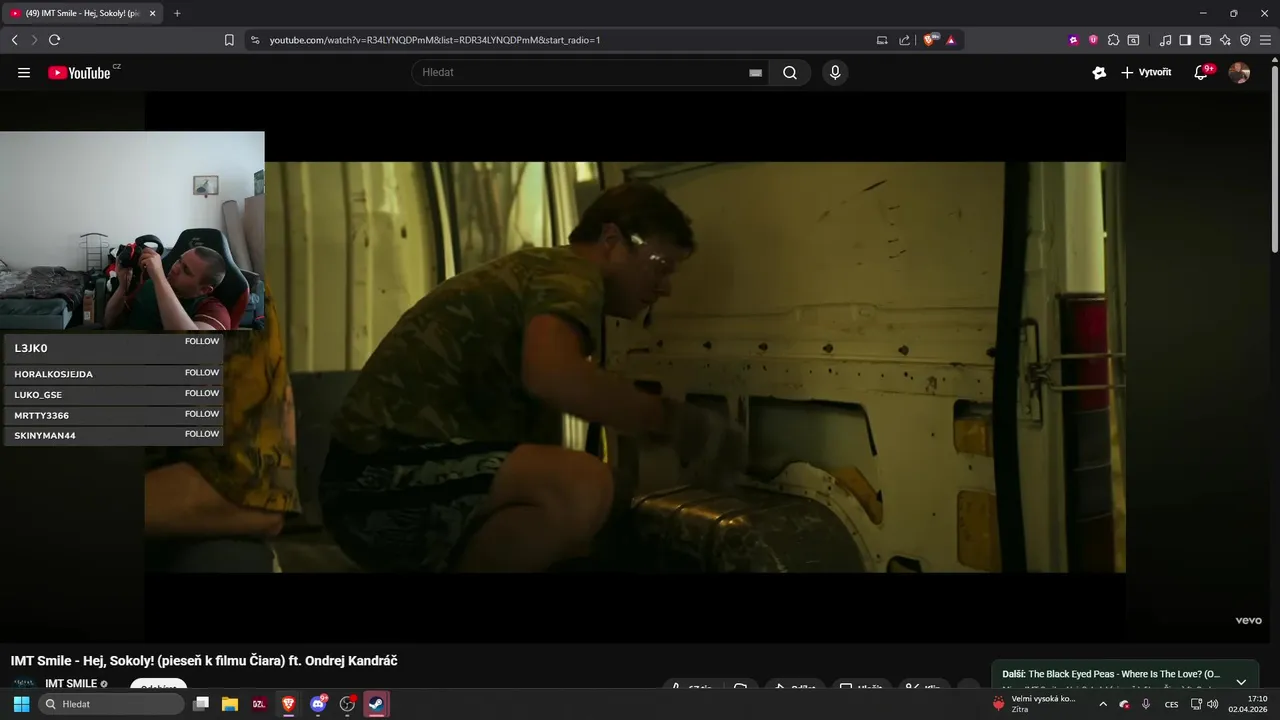Viewport: 1280px width, 720px height.
Task: Click the vevo logo on the video
Action: [1248, 621]
